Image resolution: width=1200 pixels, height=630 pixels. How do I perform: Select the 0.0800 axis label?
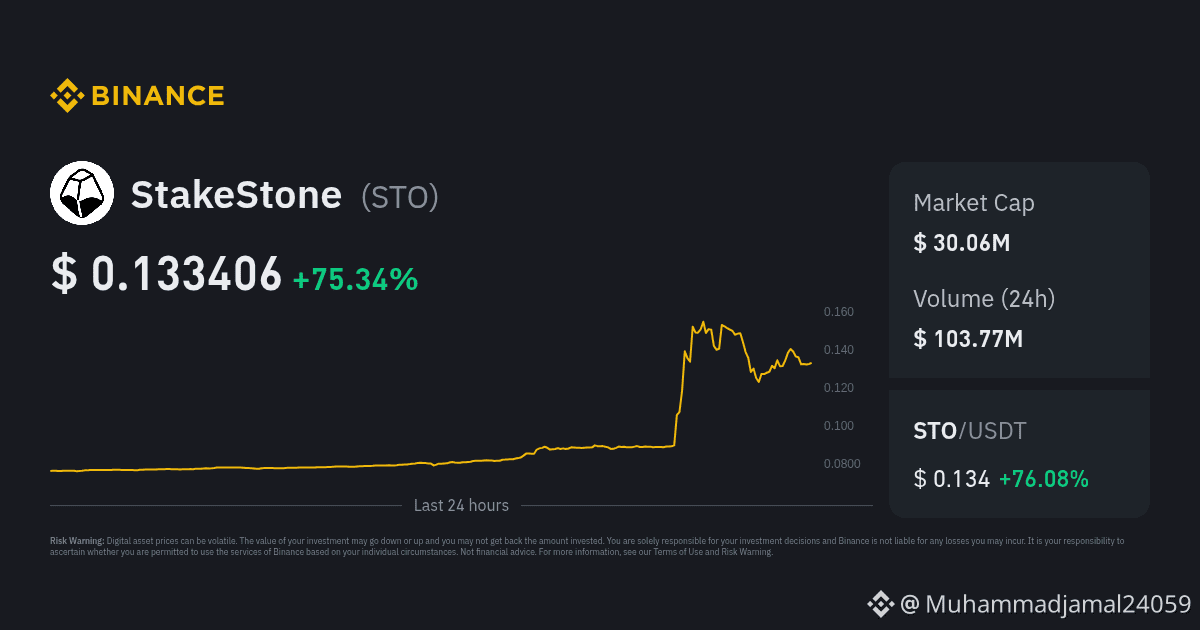[x=841, y=464]
